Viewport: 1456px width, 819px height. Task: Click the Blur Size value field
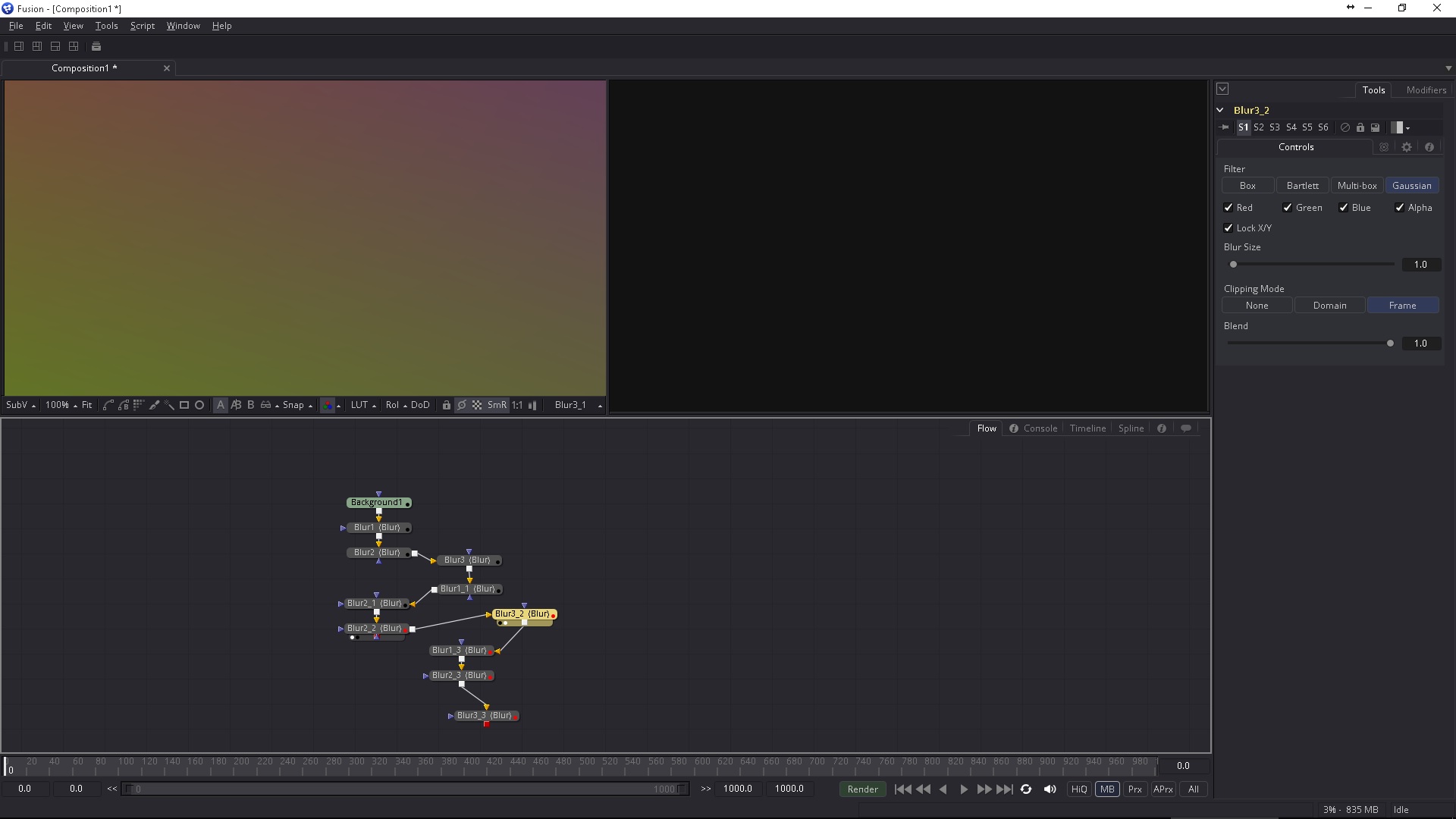(1420, 265)
